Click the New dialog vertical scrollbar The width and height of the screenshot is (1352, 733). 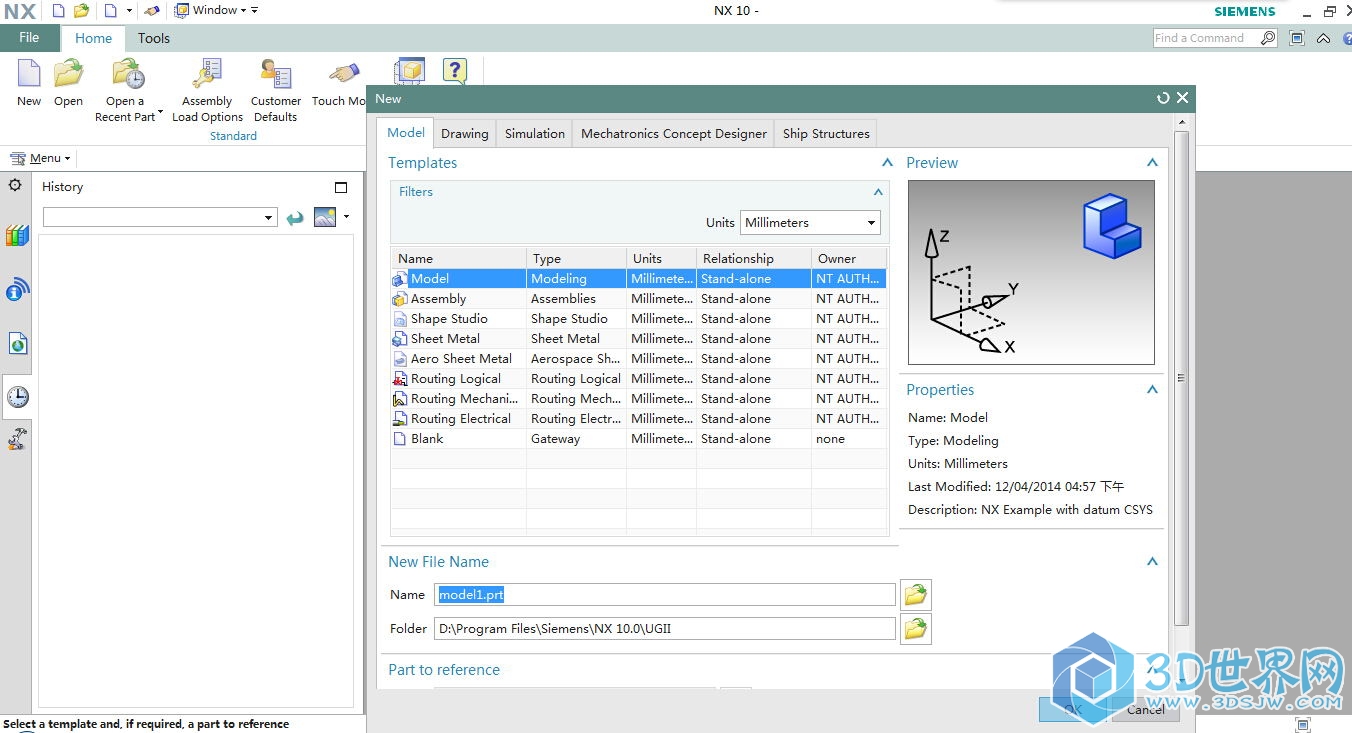click(1181, 378)
